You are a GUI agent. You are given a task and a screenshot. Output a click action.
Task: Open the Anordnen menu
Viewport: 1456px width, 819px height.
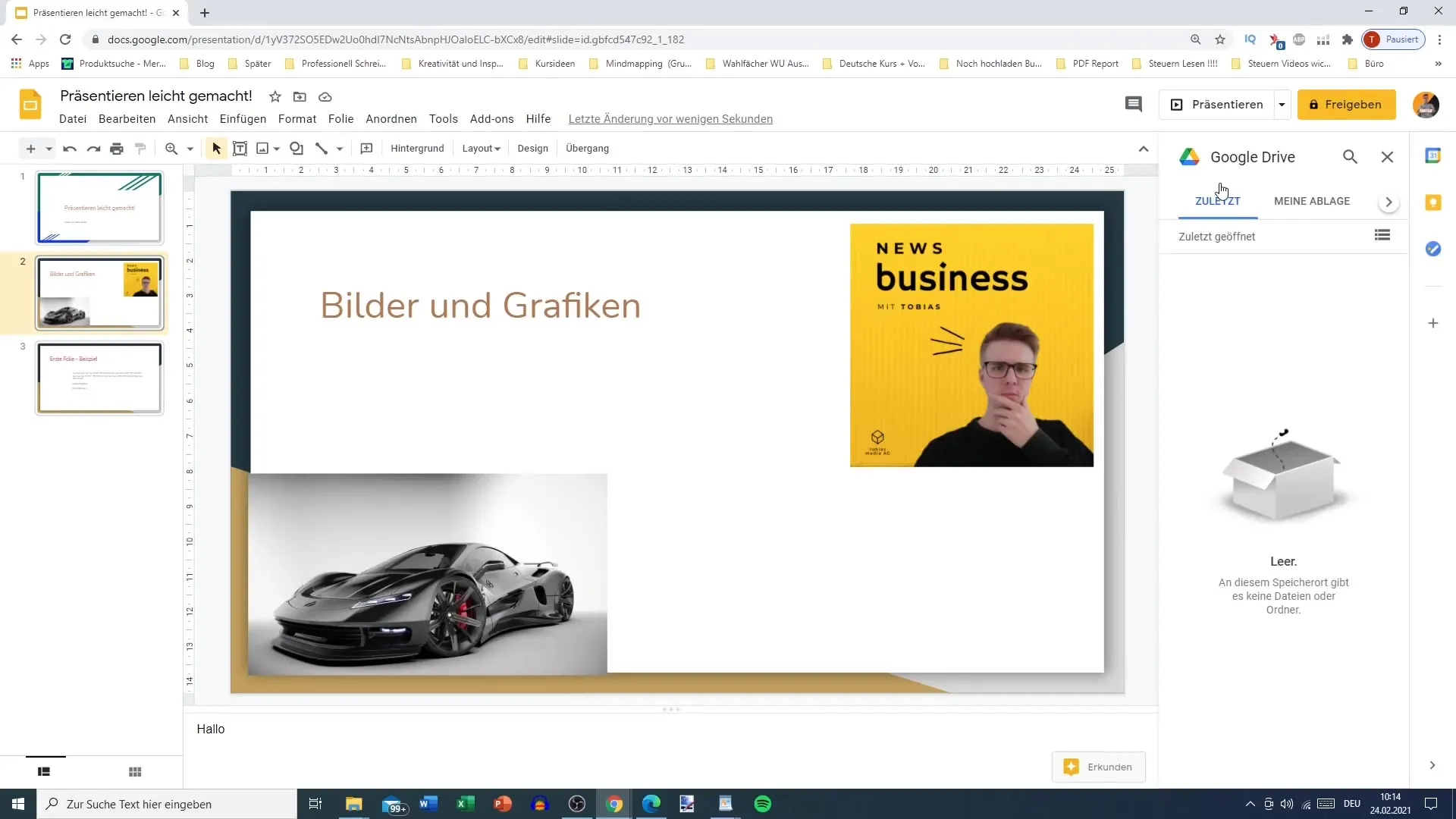coord(391,119)
